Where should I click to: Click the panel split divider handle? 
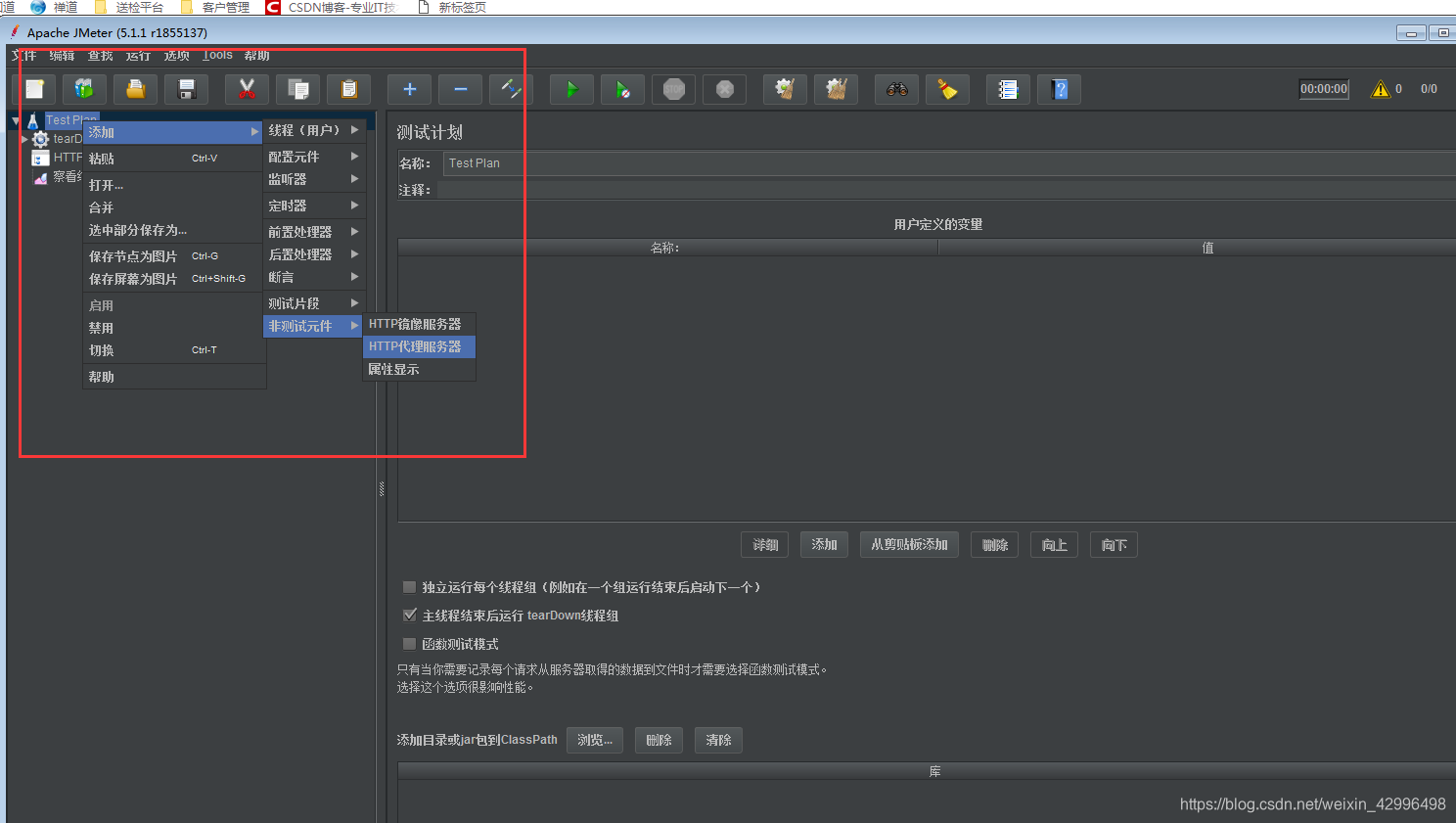click(382, 488)
